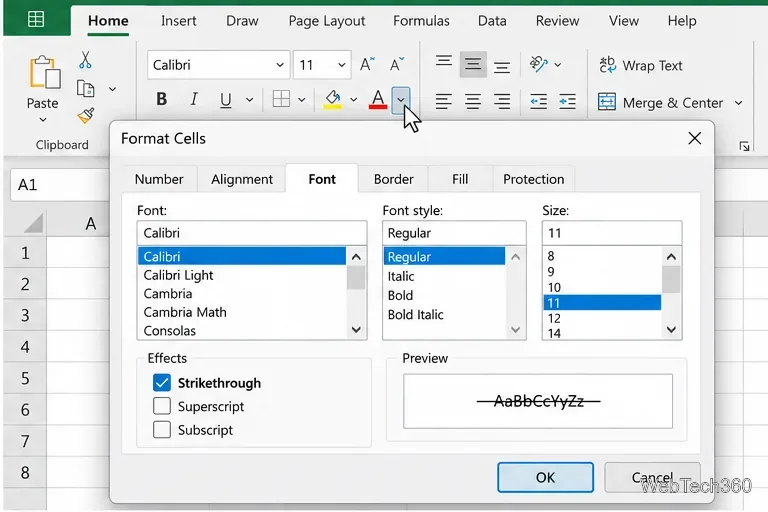
Task: Open the Formulas ribbon tab
Action: point(421,21)
